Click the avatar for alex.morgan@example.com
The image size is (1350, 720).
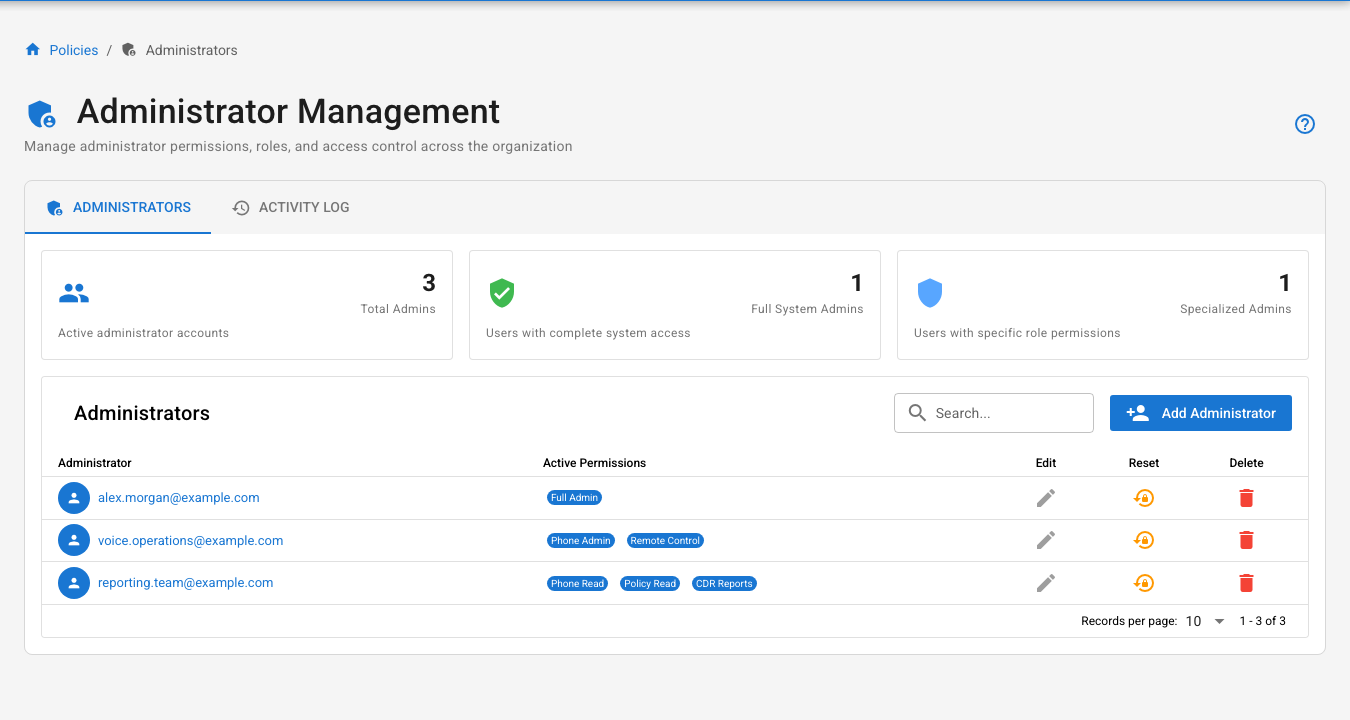coord(74,498)
